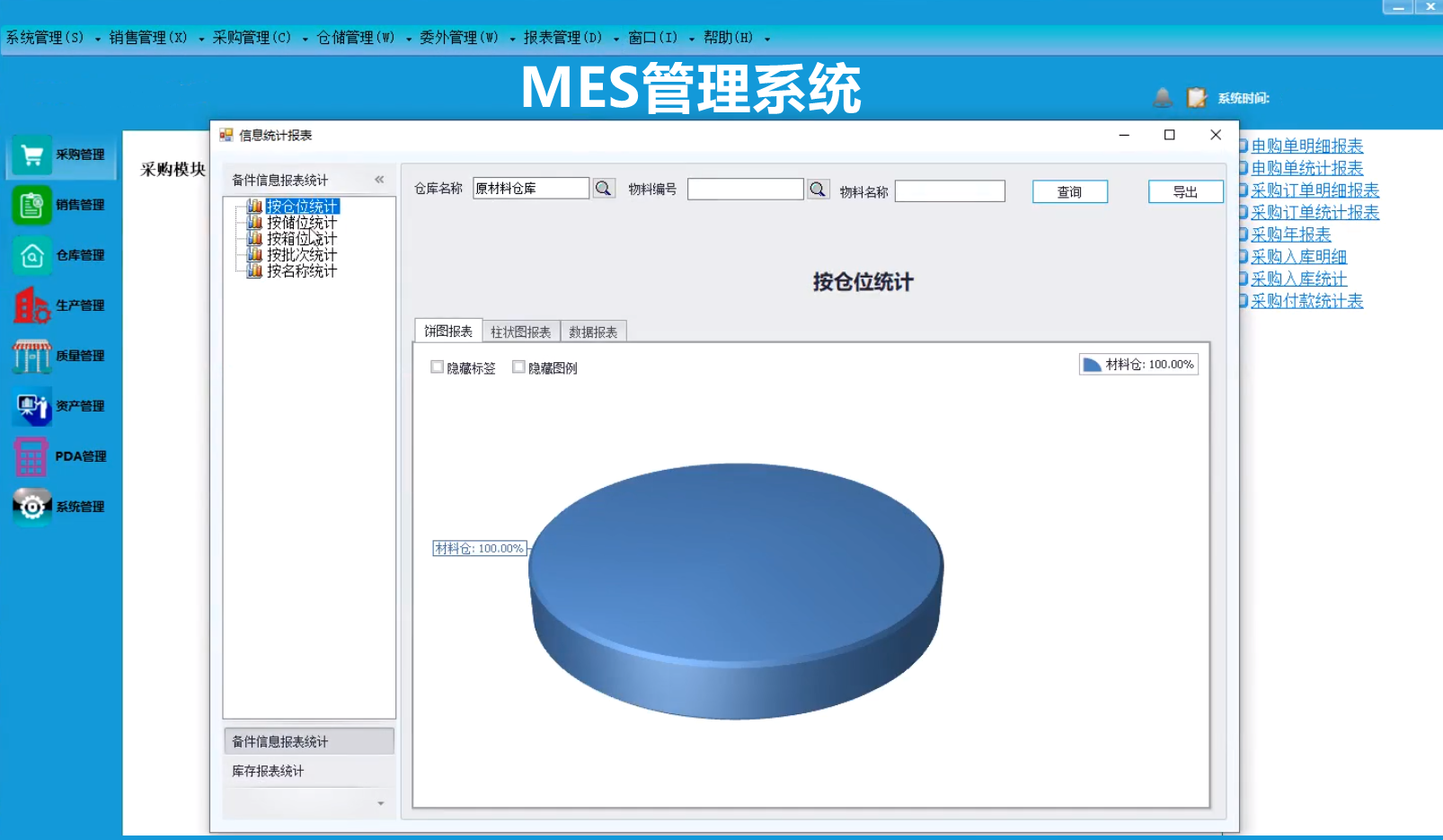Screen dimensions: 1443x840
Task: Open the dropdown arrow next to 仓储管理(W)
Action: pyautogui.click(x=409, y=39)
